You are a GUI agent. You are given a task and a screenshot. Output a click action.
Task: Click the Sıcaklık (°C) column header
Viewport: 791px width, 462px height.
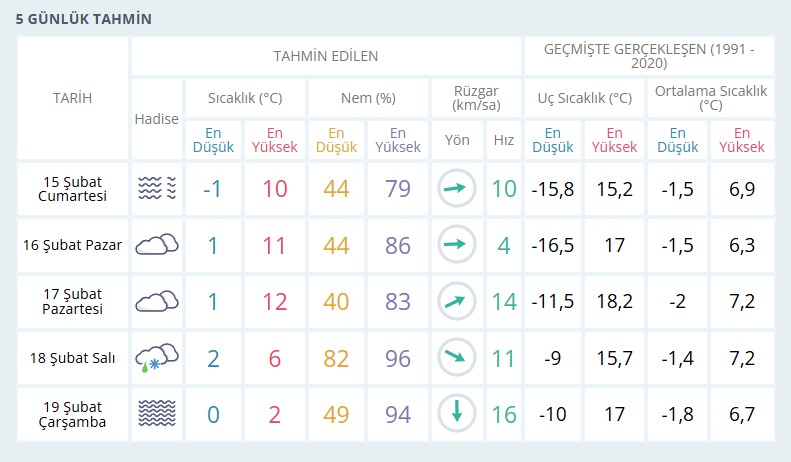pyautogui.click(x=244, y=98)
